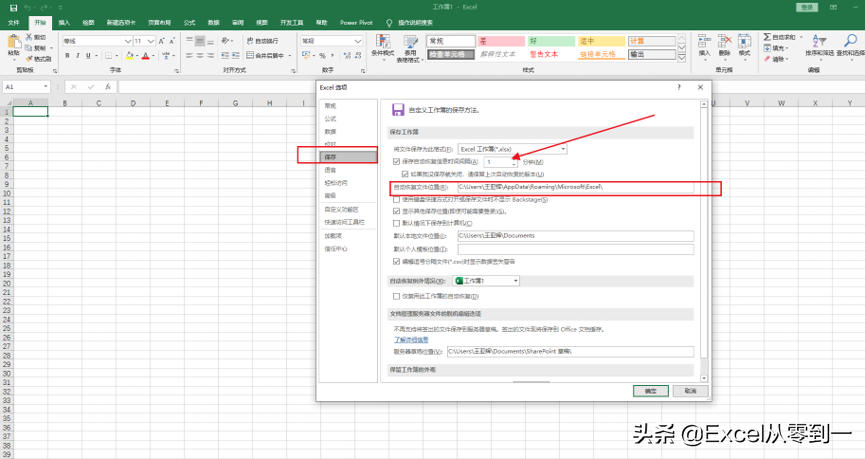Toggle Underline formatting

(88, 56)
